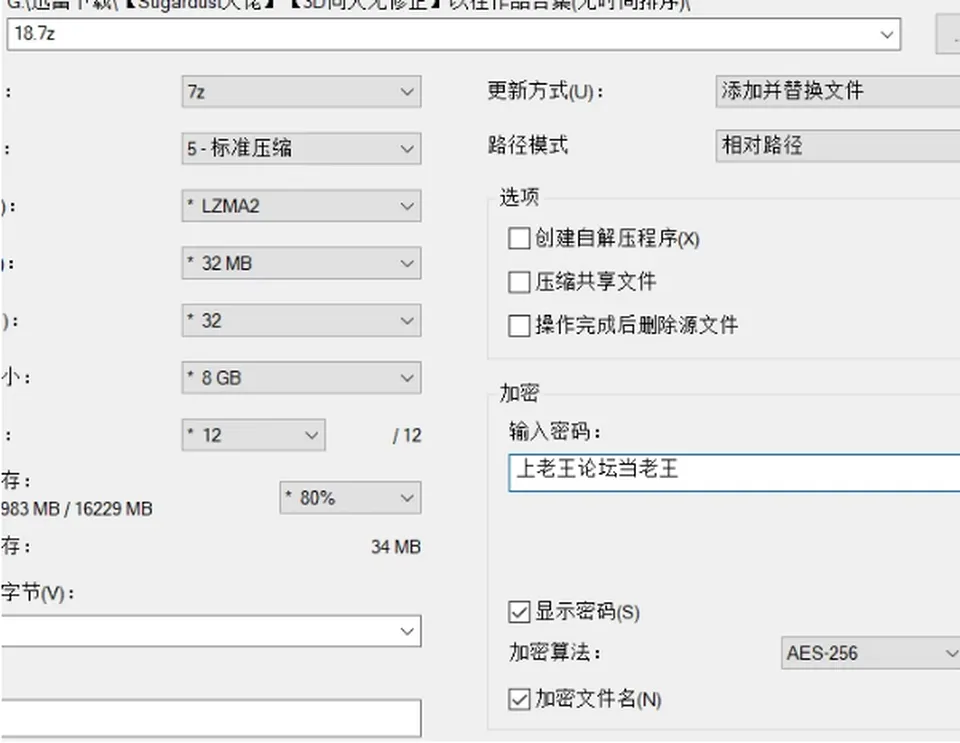Click the 加密 group heading
This screenshot has height=743, width=960.
point(519,393)
